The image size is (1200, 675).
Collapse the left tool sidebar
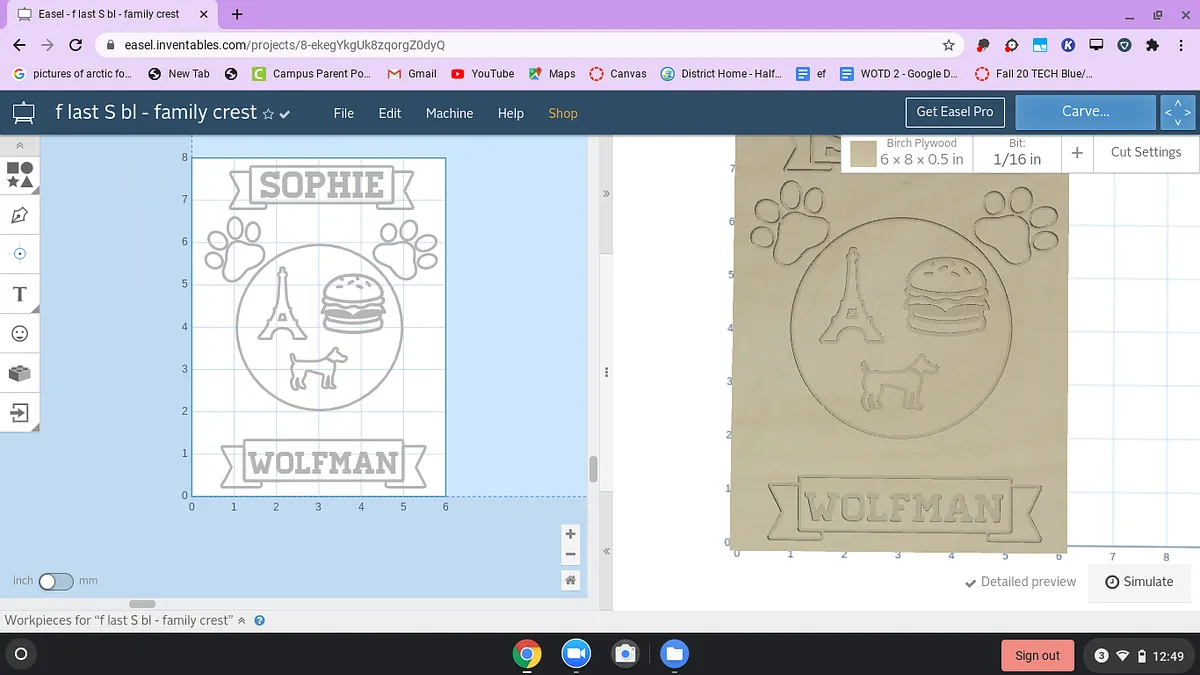click(x=19, y=145)
